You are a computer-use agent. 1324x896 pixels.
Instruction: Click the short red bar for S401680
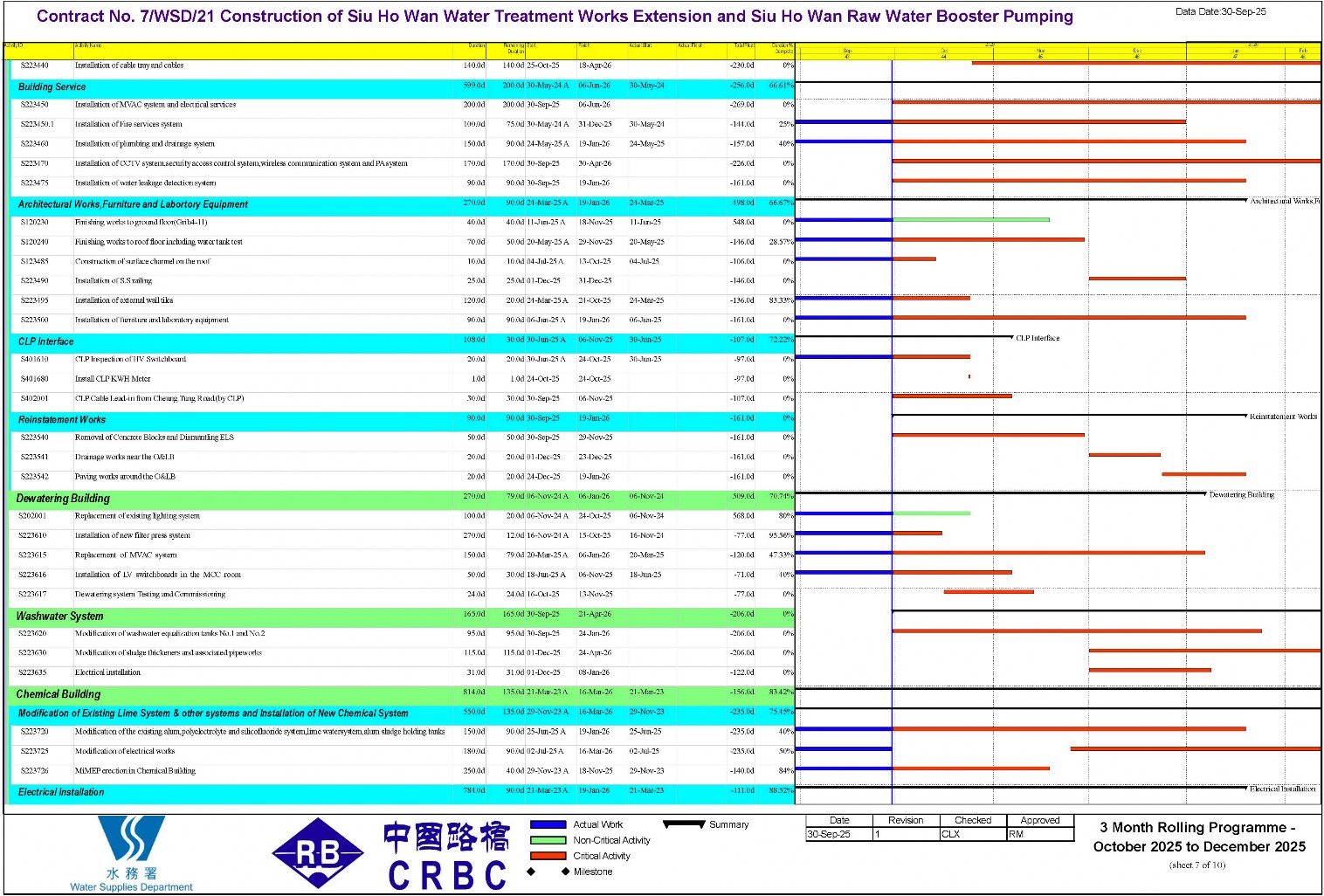point(969,376)
